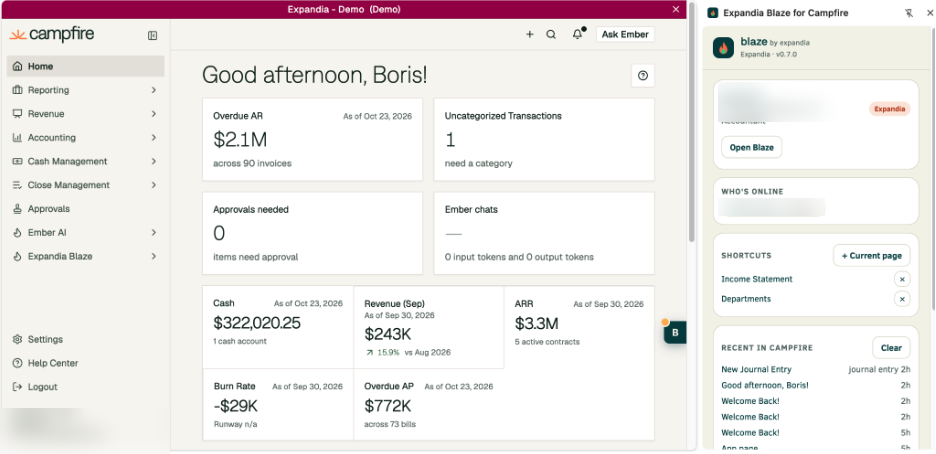Click the Cash Management icon
This screenshot has width=936, height=454.
tap(17, 162)
